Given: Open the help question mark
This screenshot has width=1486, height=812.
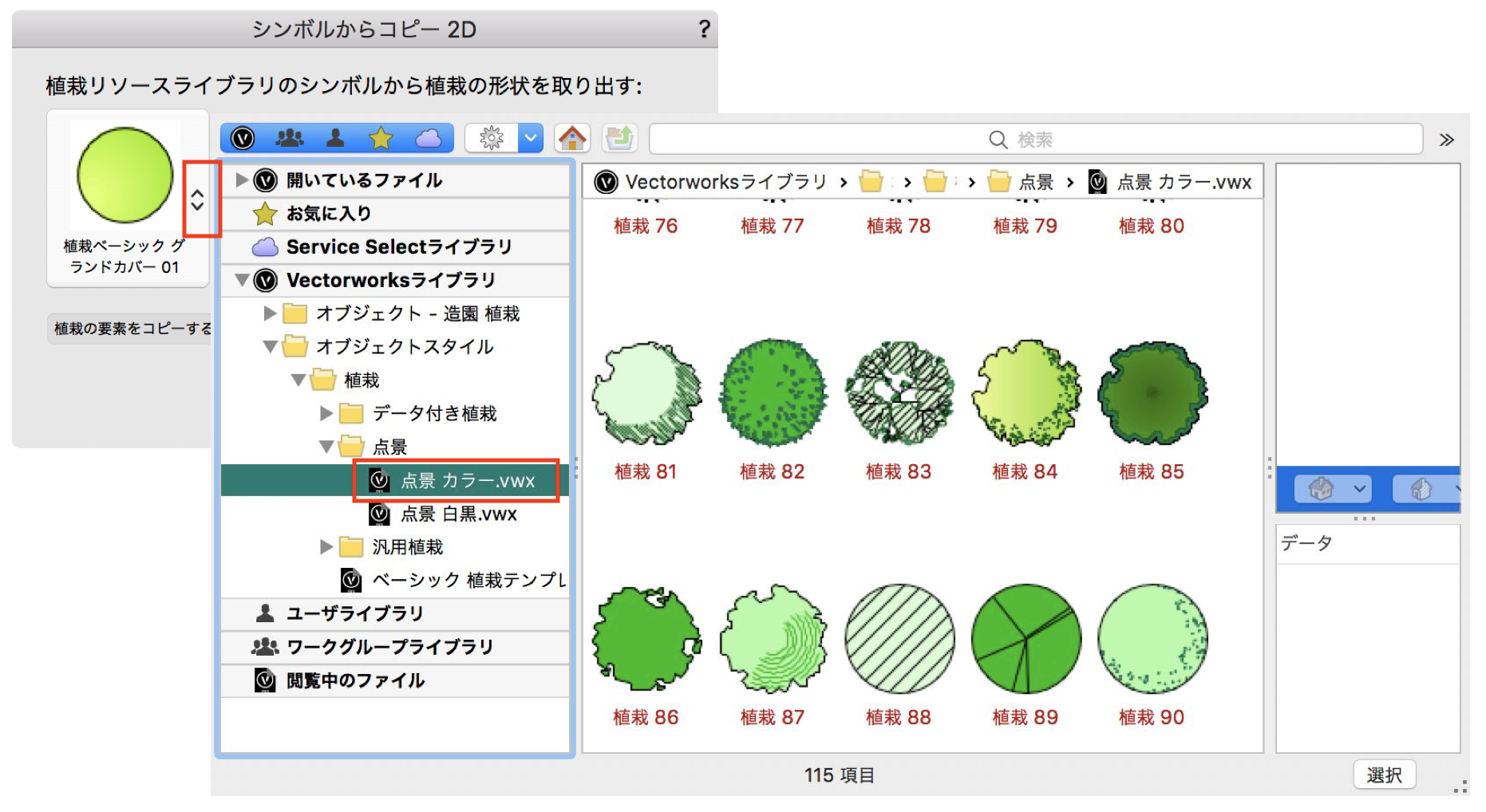Looking at the screenshot, I should coord(704,30).
